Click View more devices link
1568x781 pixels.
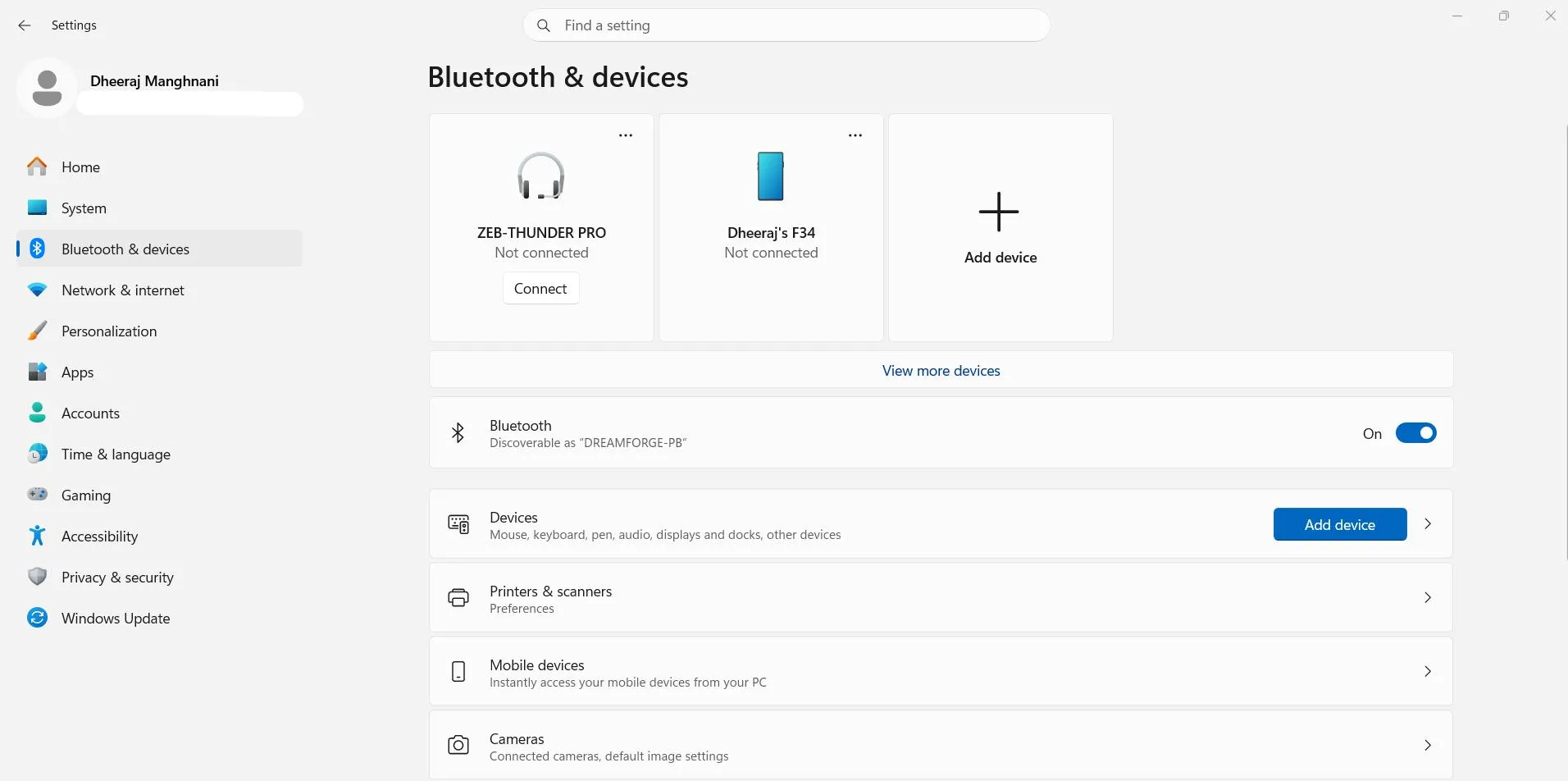(941, 371)
